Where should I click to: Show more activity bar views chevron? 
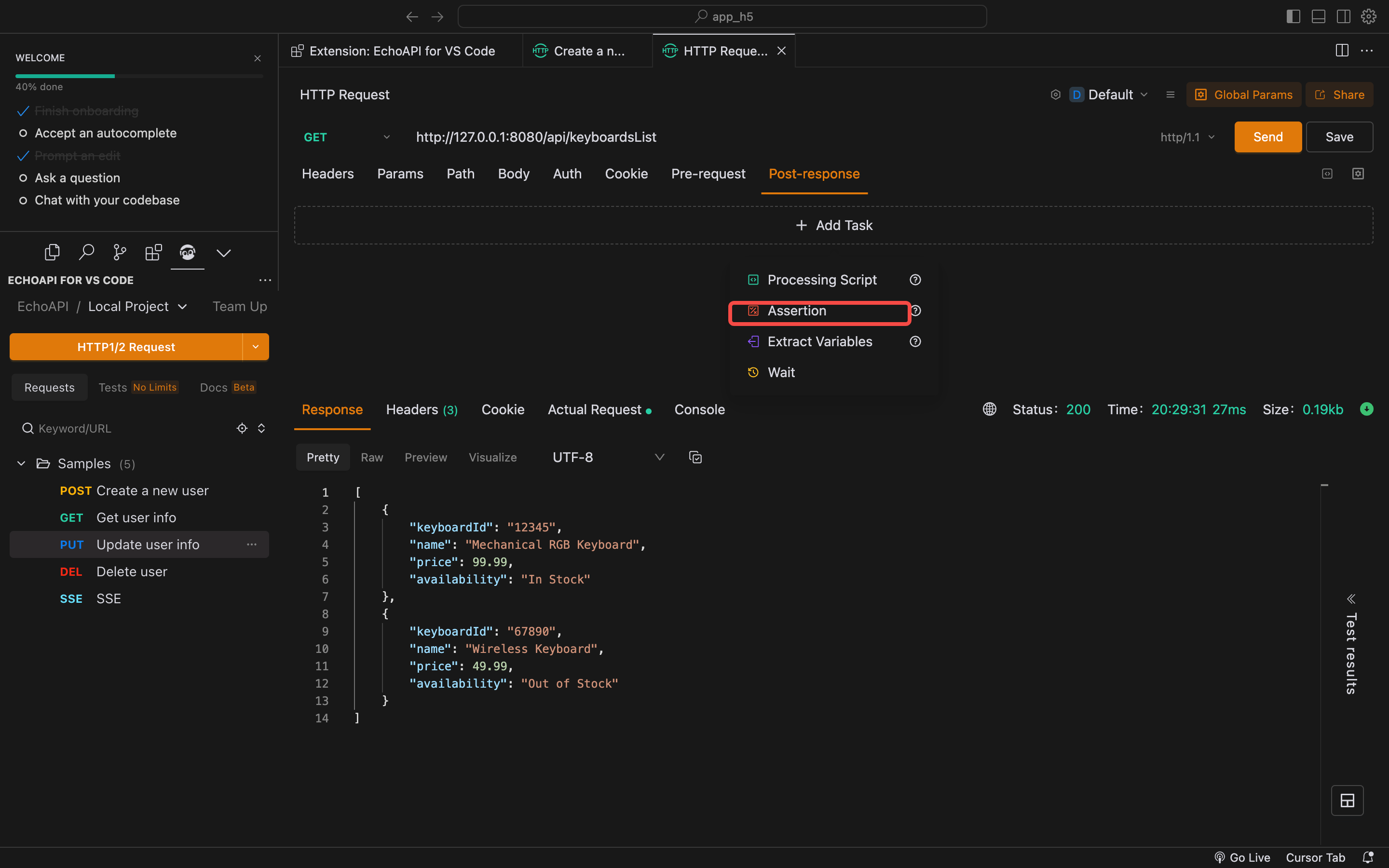224,253
